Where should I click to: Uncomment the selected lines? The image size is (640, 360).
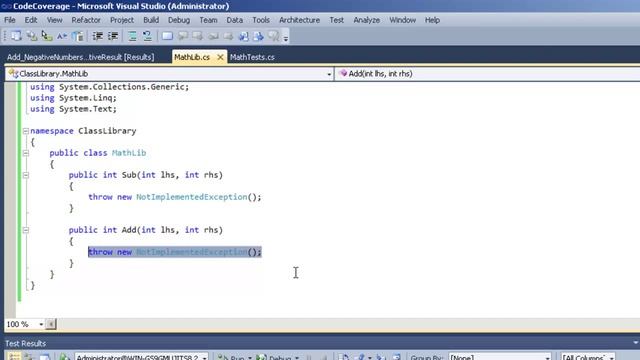(147, 36)
